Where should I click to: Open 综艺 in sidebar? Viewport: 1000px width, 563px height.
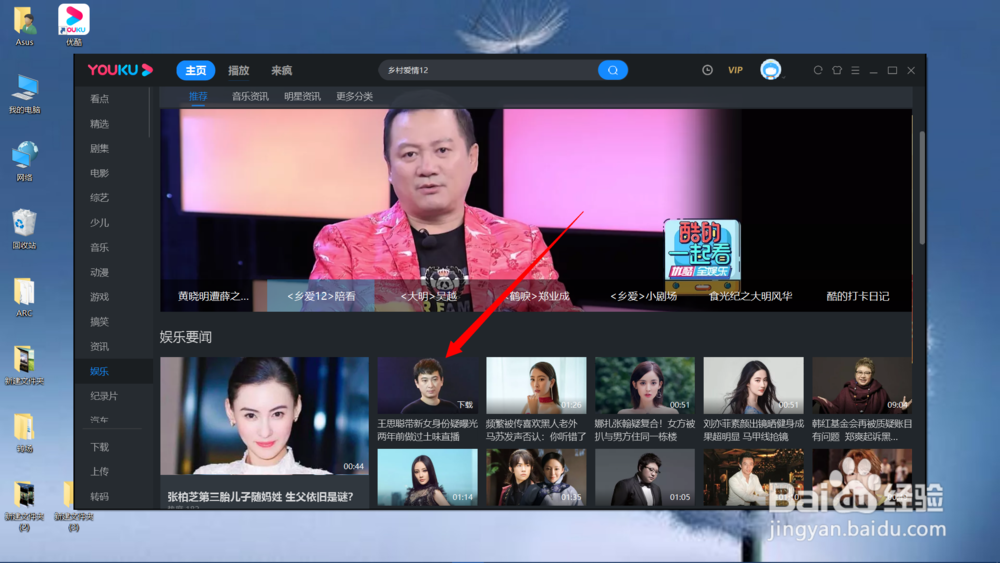point(99,198)
